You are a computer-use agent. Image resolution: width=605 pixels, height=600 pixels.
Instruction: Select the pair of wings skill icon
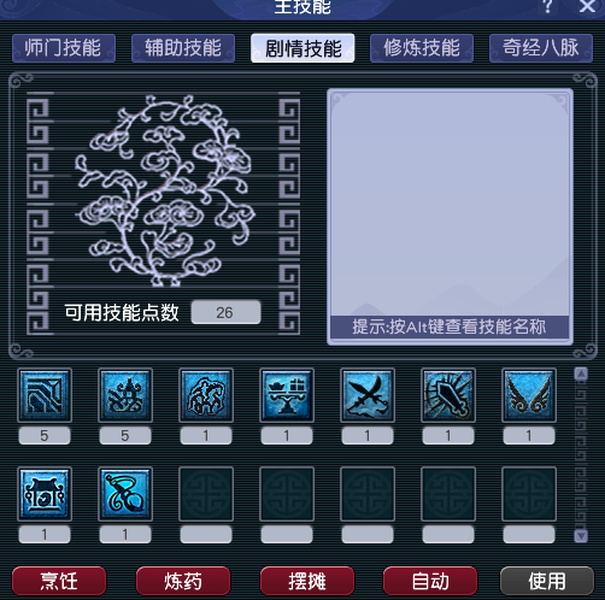tap(529, 395)
